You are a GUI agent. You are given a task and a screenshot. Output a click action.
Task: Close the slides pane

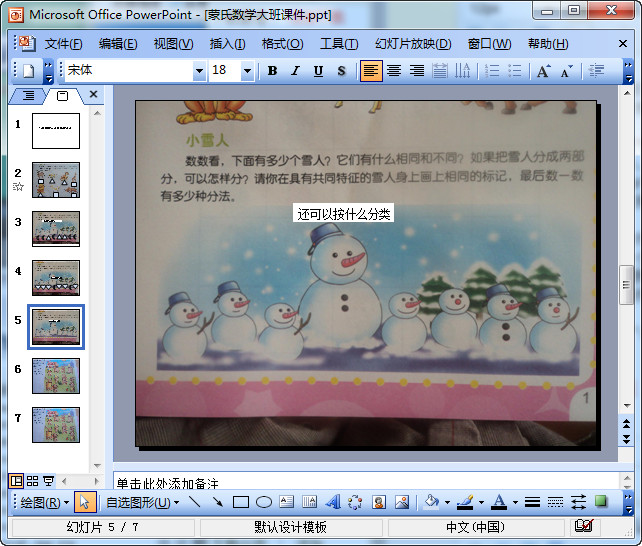93,95
